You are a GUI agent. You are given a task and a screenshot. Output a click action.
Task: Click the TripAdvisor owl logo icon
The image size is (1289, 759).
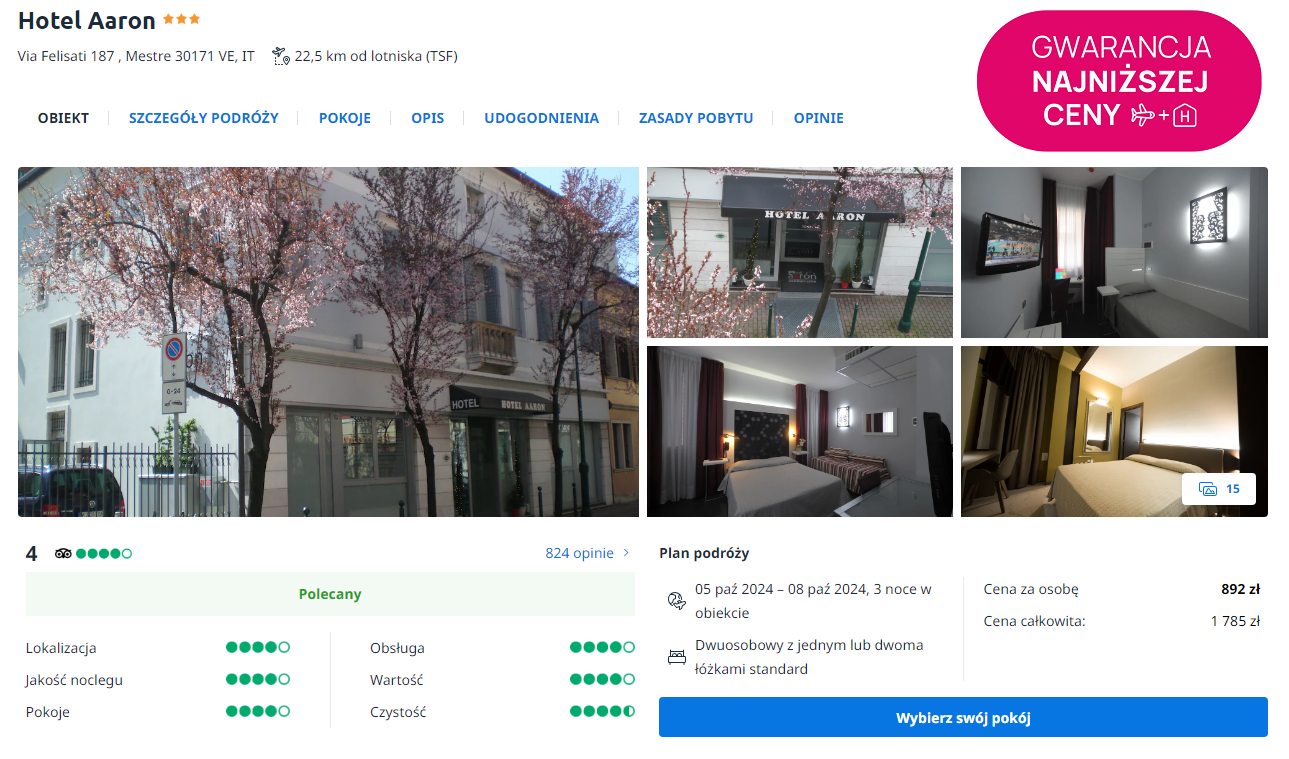point(63,553)
